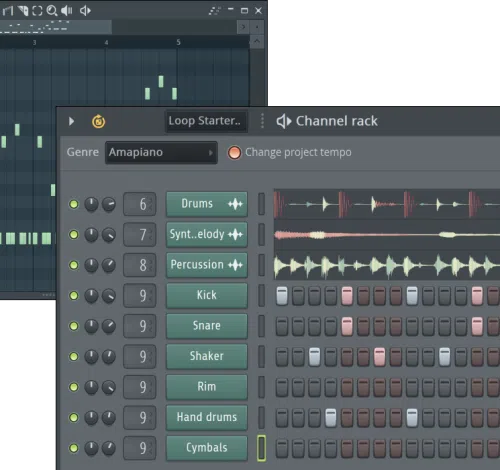Open the Kick channel button
This screenshot has width=500, height=470.
tap(207, 296)
